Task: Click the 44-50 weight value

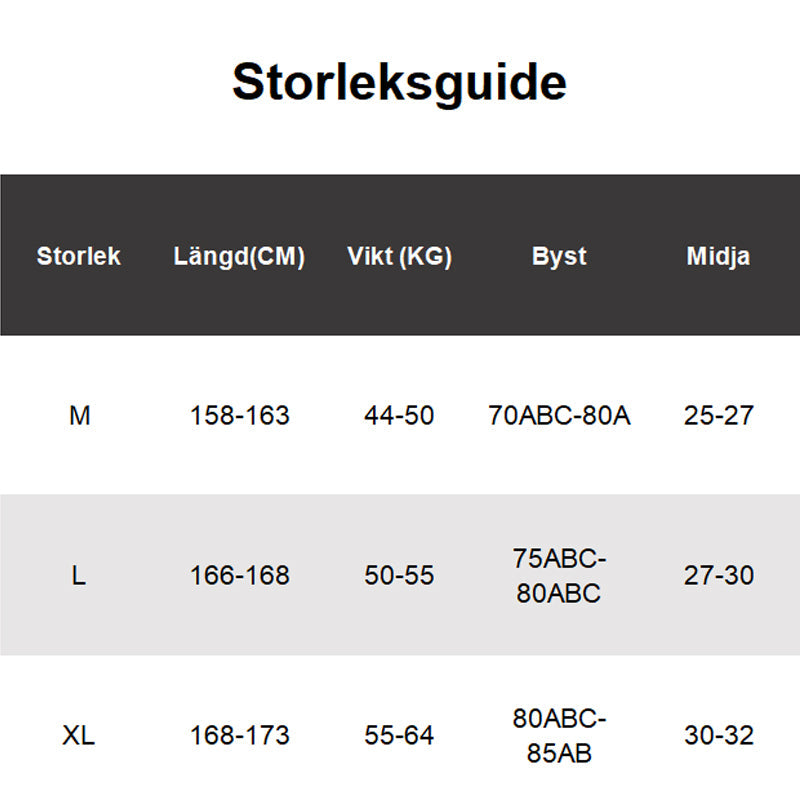Action: click(x=399, y=416)
